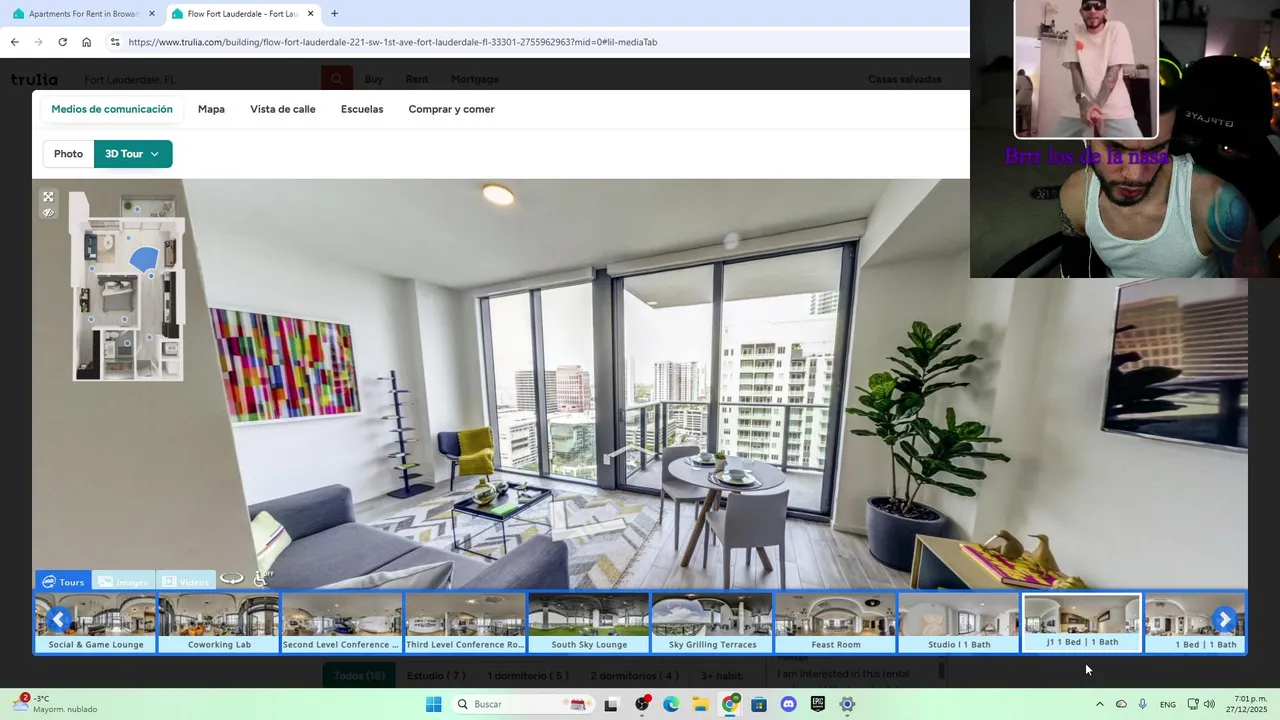Switch to the Escuelas tab
1280x720 pixels.
(x=362, y=109)
